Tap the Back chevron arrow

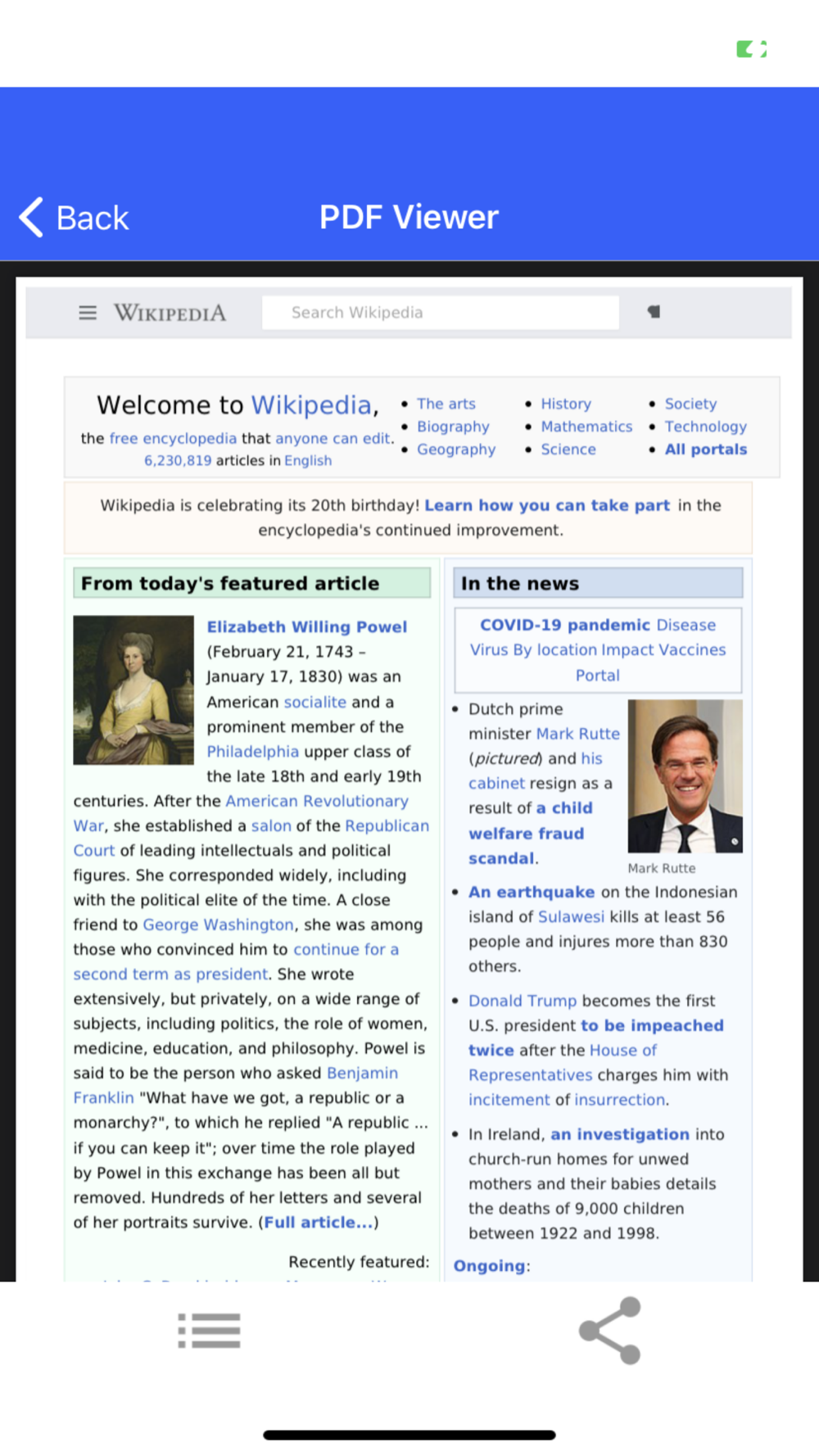point(31,218)
